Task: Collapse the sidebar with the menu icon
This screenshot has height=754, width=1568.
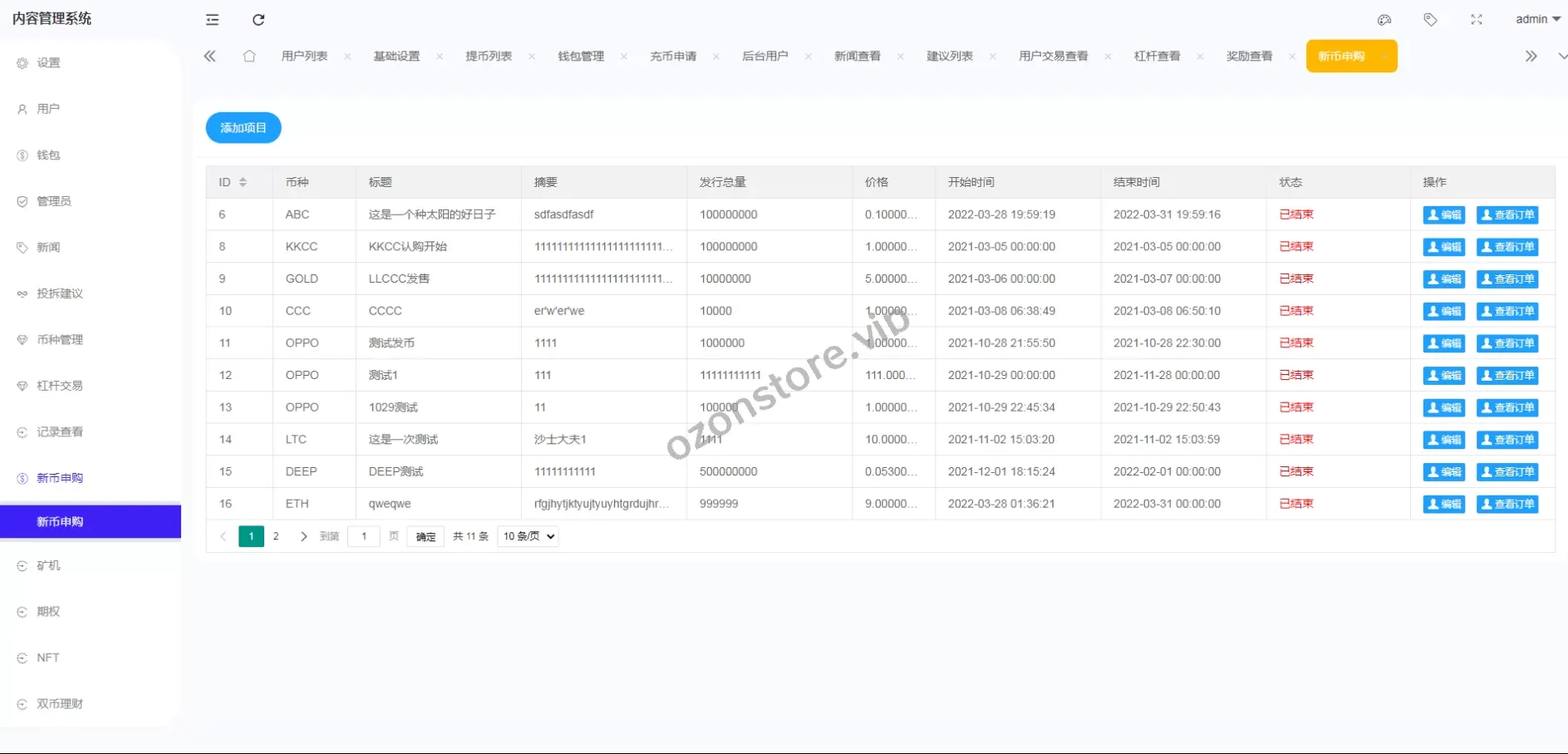Action: pos(213,20)
